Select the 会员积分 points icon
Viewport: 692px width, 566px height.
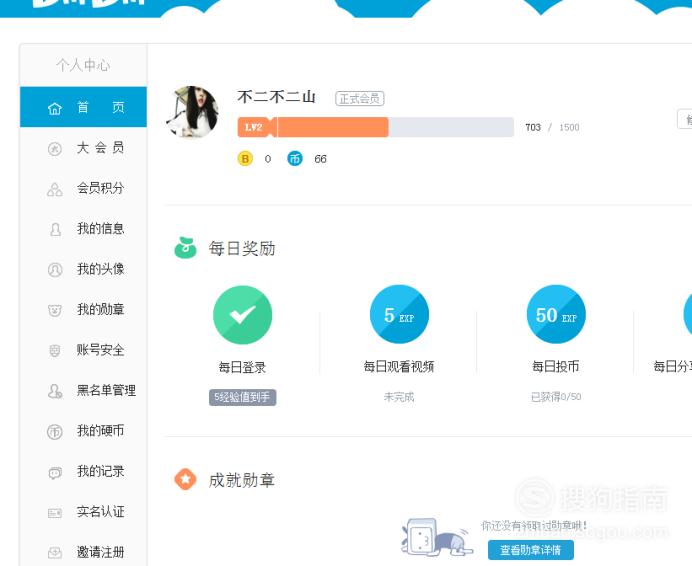coord(55,189)
